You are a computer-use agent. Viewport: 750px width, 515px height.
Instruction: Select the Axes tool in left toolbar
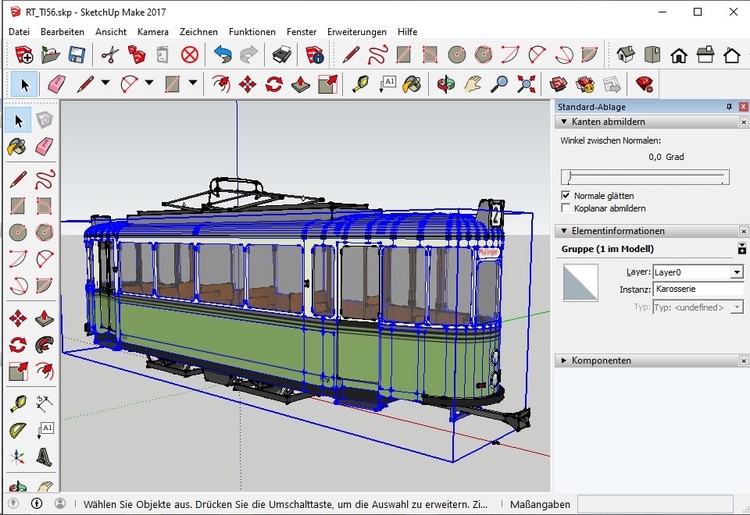[x=18, y=457]
